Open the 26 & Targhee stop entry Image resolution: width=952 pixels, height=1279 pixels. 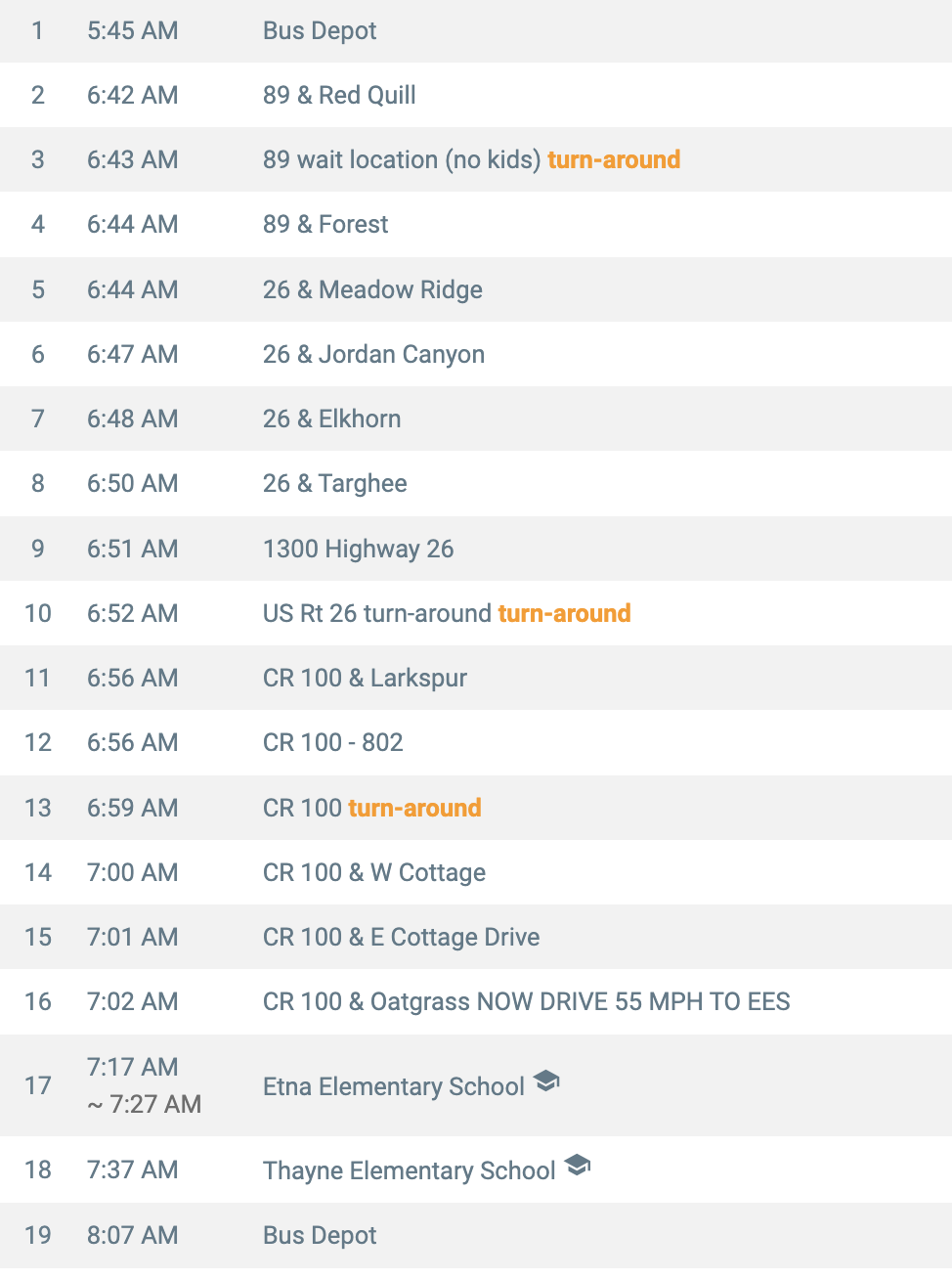tap(476, 483)
